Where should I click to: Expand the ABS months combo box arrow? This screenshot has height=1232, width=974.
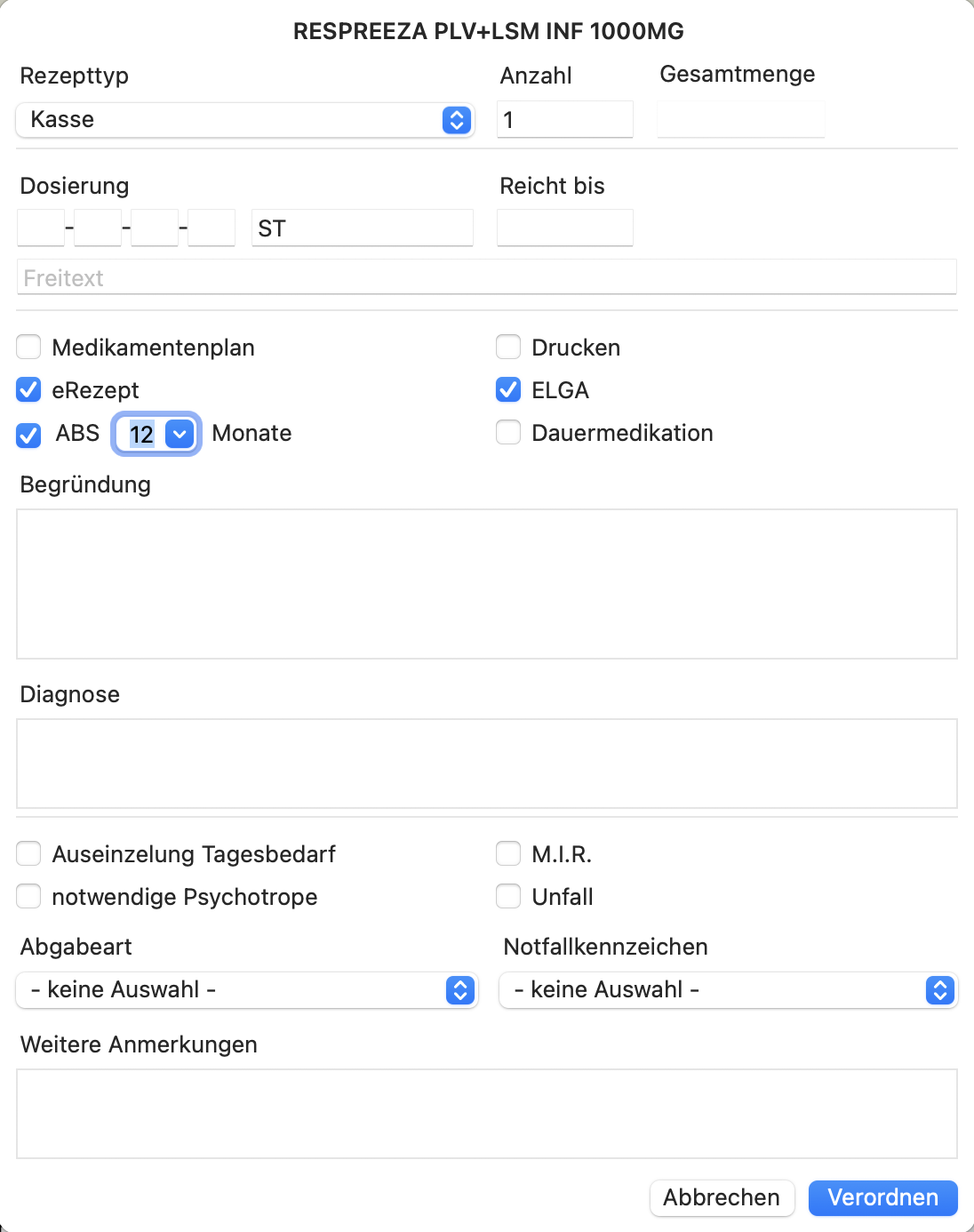pos(180,434)
